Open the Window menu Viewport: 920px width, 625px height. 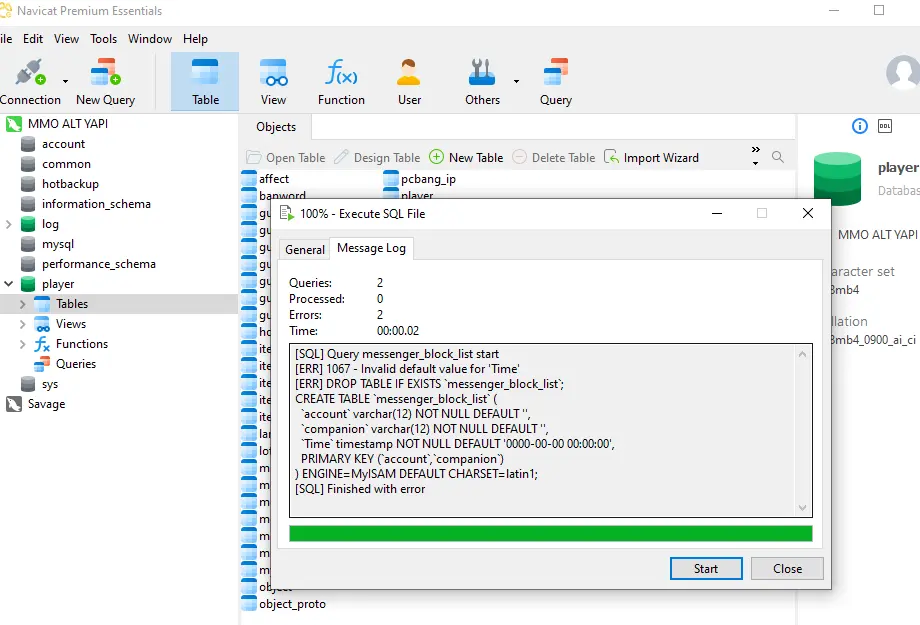point(150,39)
